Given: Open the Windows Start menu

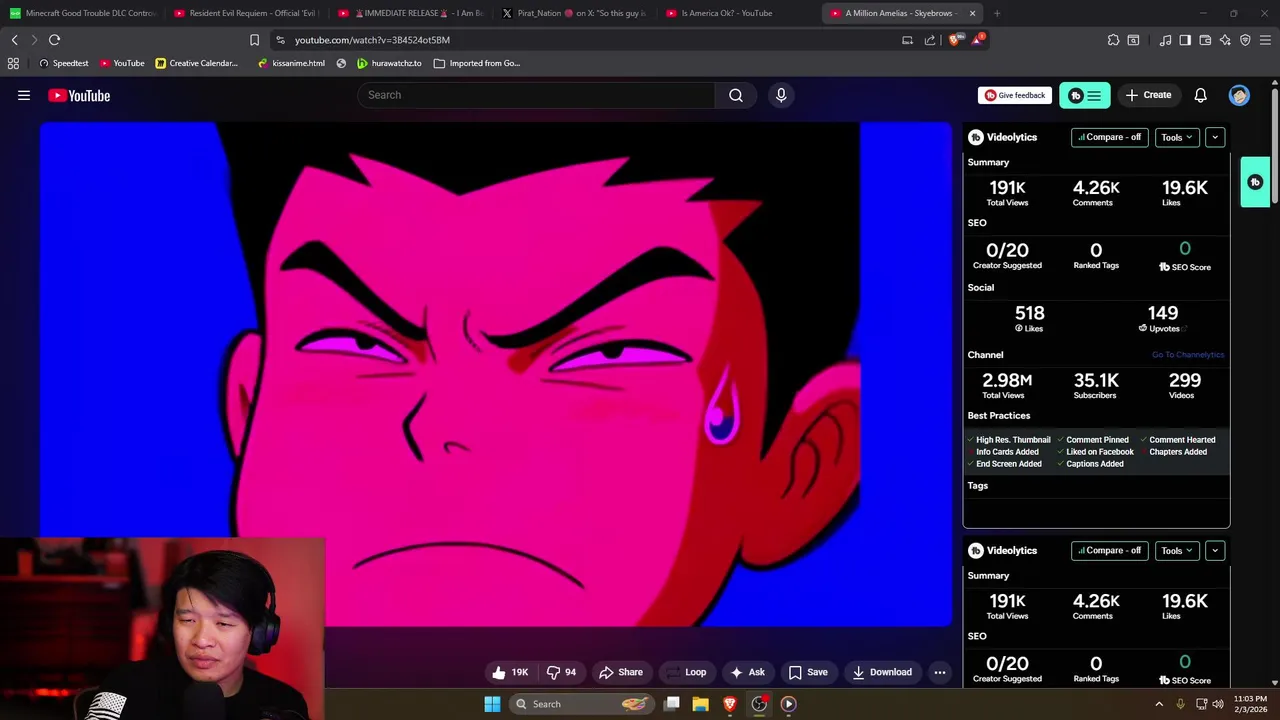Looking at the screenshot, I should pyautogui.click(x=492, y=704).
